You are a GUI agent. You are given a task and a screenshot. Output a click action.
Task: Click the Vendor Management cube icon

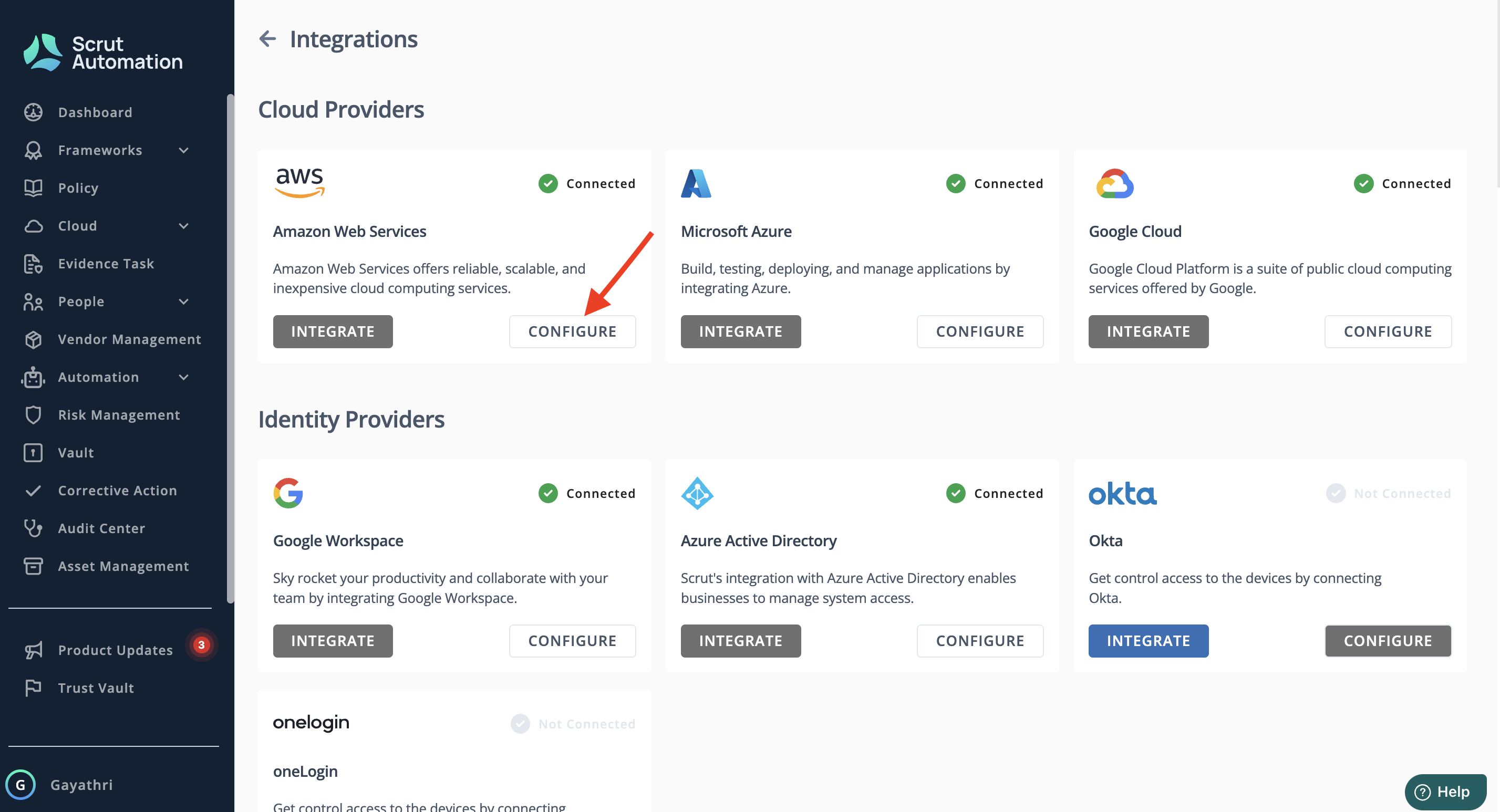point(33,339)
